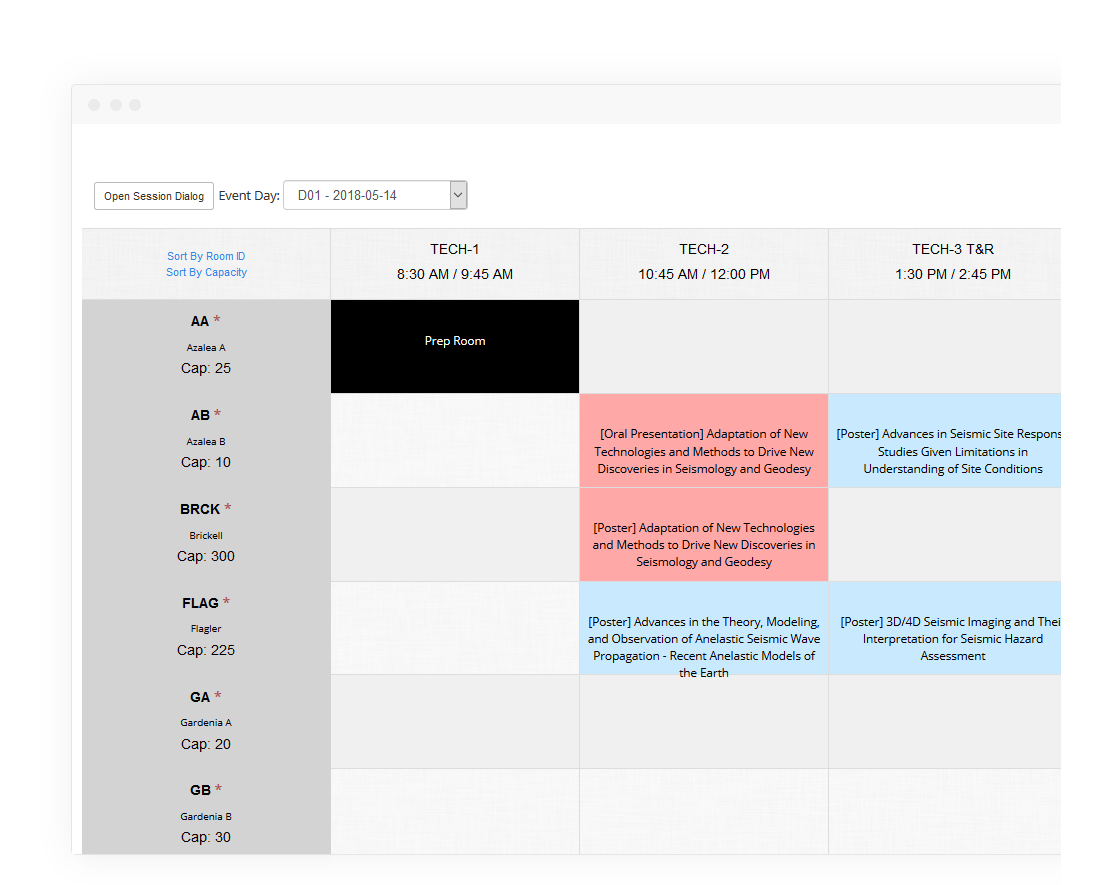Select the GB room label

[200, 790]
